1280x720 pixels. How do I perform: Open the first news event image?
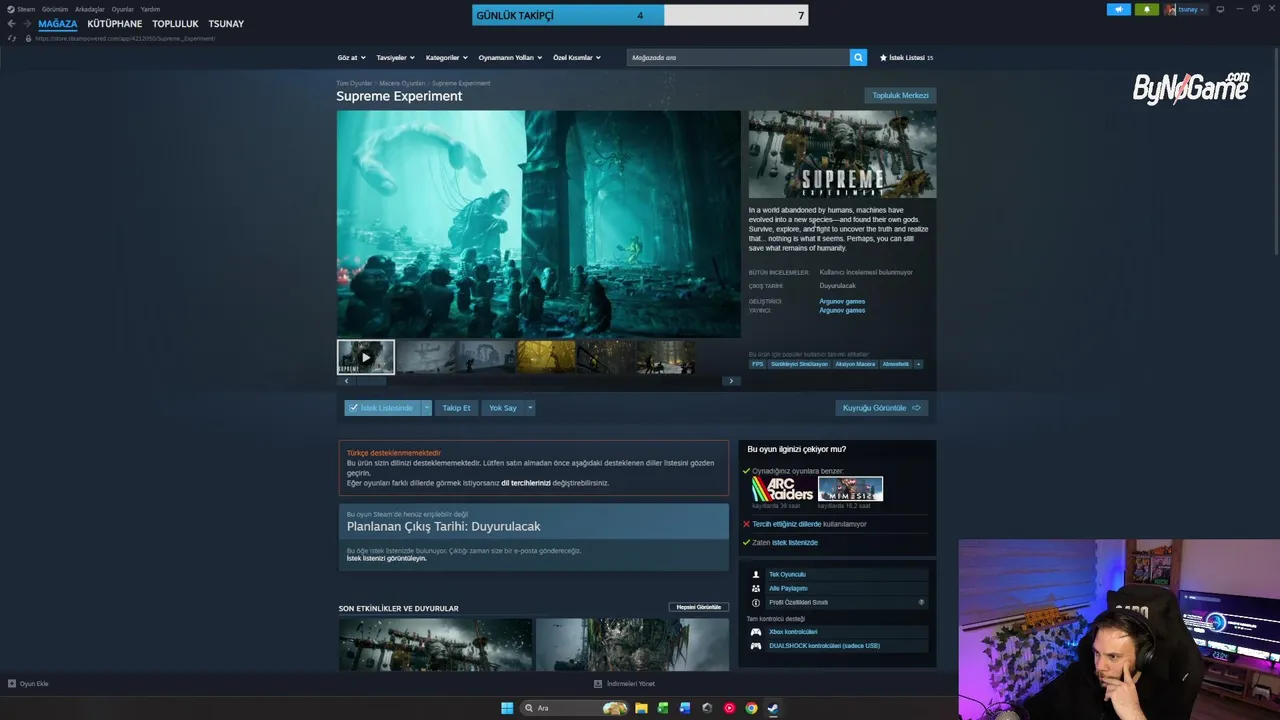(x=435, y=645)
